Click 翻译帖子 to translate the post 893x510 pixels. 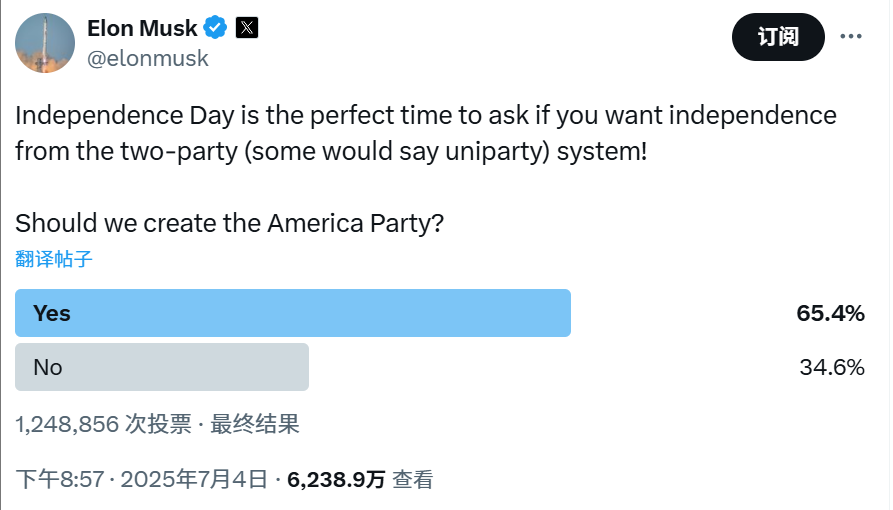[x=54, y=259]
